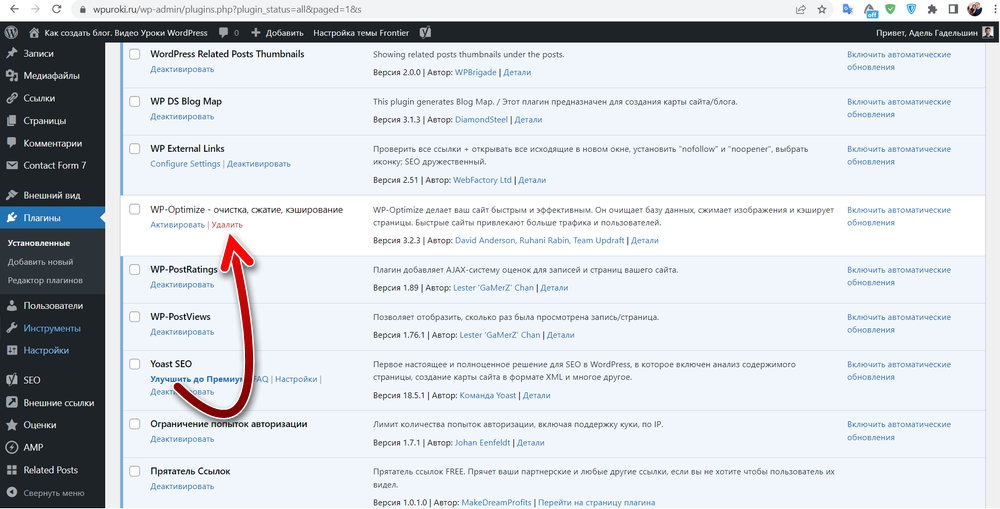Click the WordPress logo in admin bar
The image size is (1000, 509).
10,33
